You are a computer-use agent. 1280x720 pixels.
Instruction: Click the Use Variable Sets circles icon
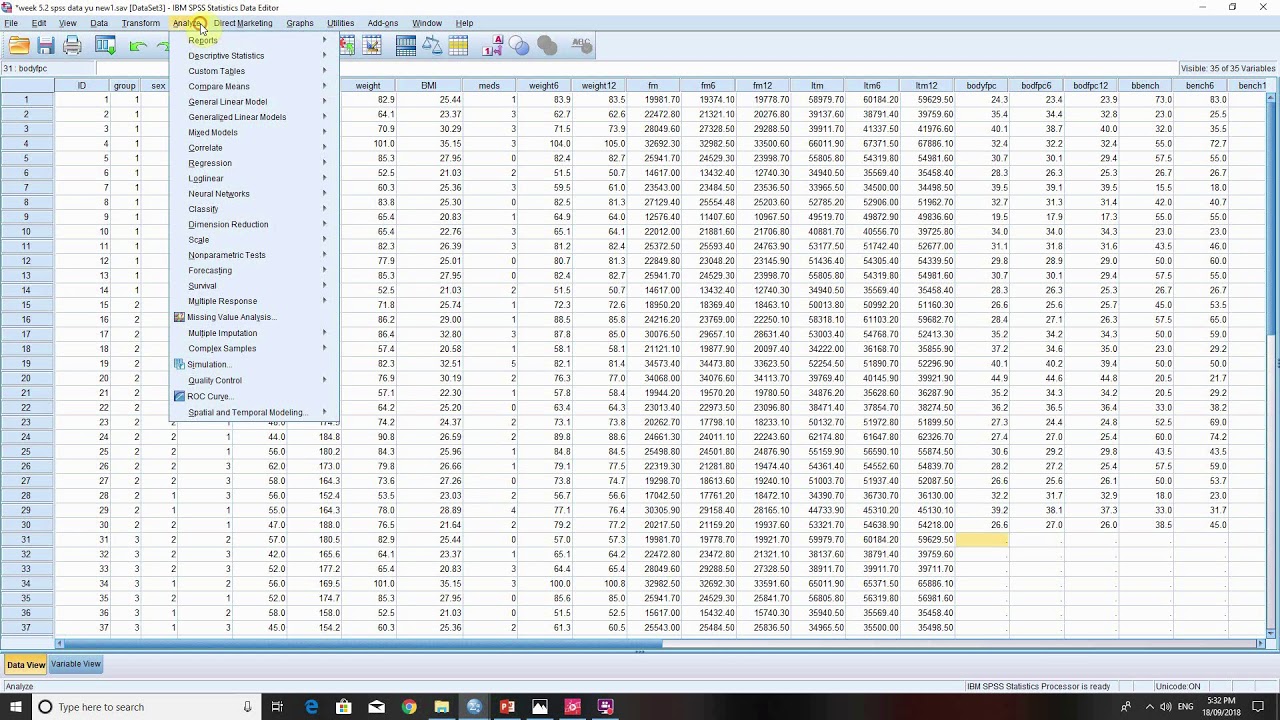coord(519,45)
